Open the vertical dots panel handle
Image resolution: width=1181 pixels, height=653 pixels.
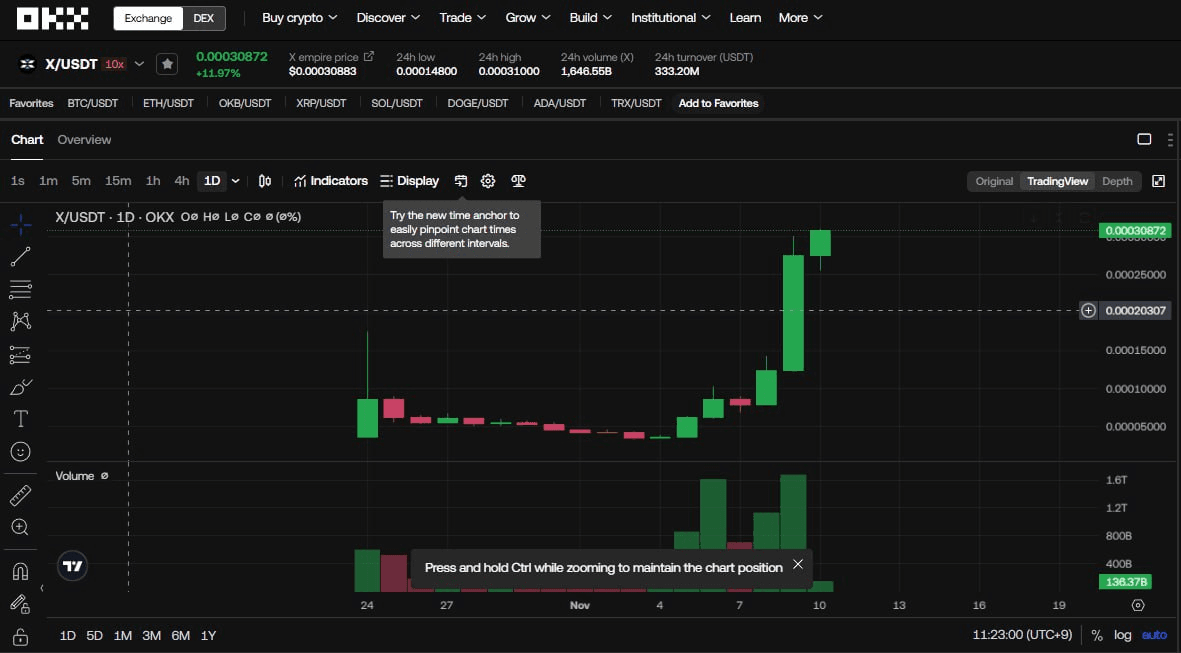[1170, 139]
